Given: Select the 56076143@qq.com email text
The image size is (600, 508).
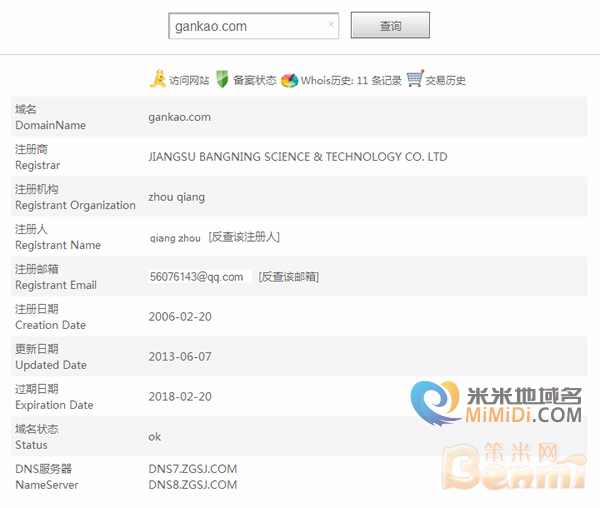Looking at the screenshot, I should (x=196, y=277).
